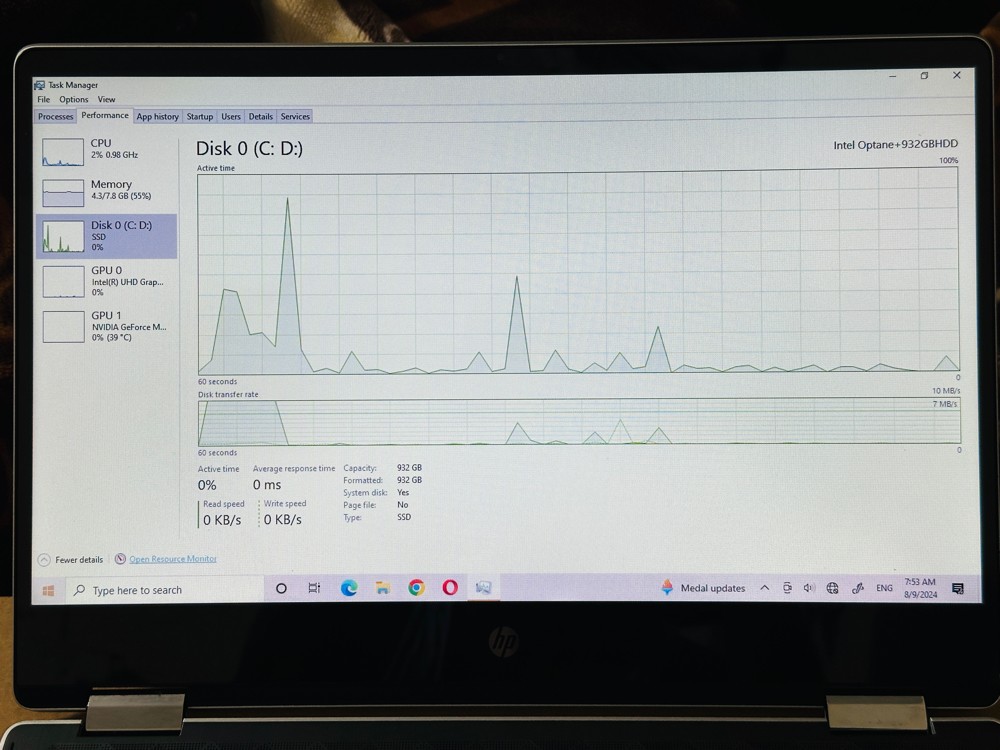The width and height of the screenshot is (1000, 750).
Task: Open File Explorer from taskbar
Action: 383,588
